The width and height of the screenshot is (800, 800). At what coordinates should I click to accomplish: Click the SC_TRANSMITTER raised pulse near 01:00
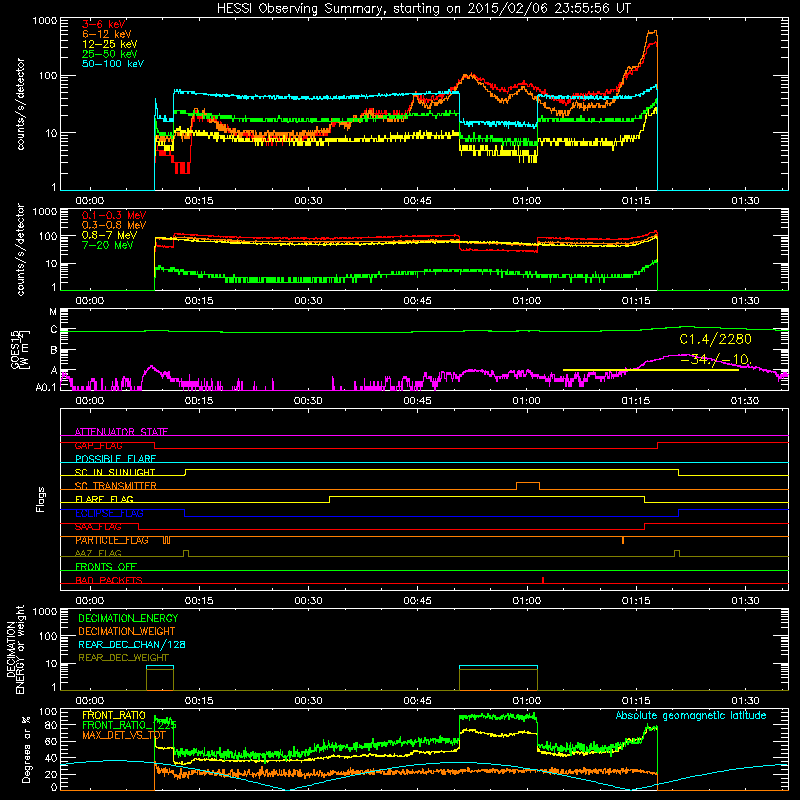(x=528, y=485)
